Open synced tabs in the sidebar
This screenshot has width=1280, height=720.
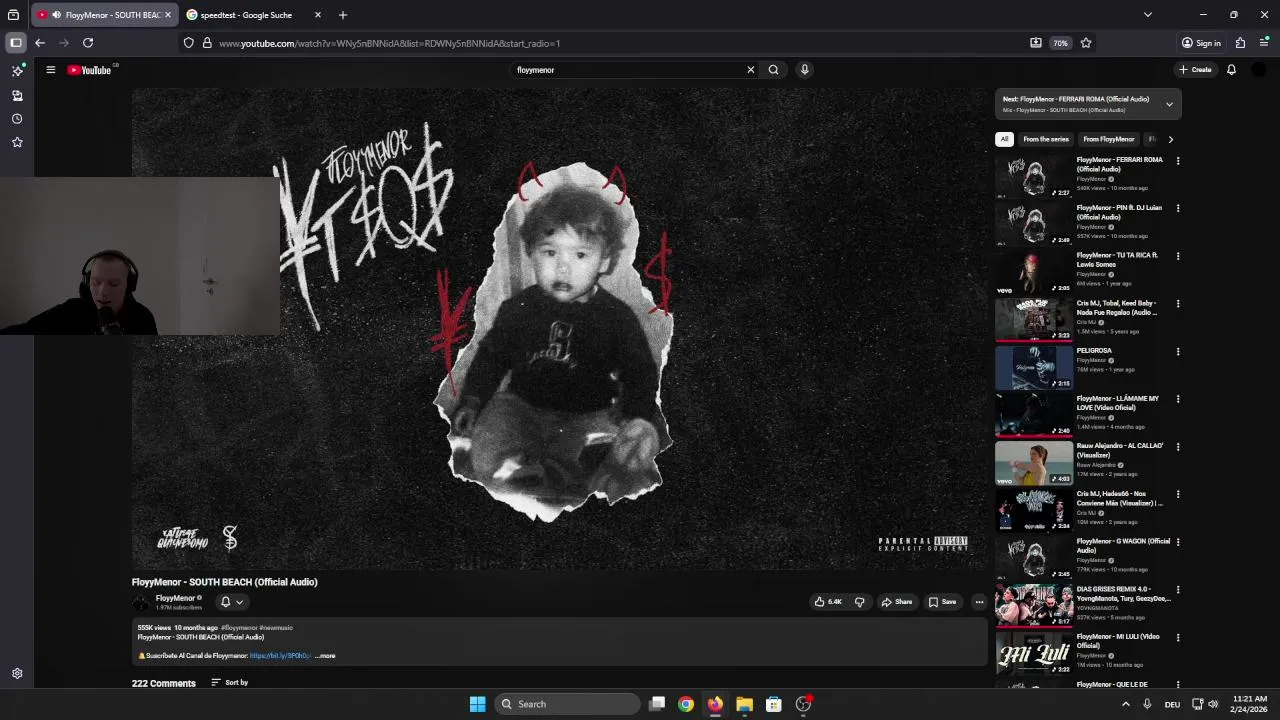[17, 95]
